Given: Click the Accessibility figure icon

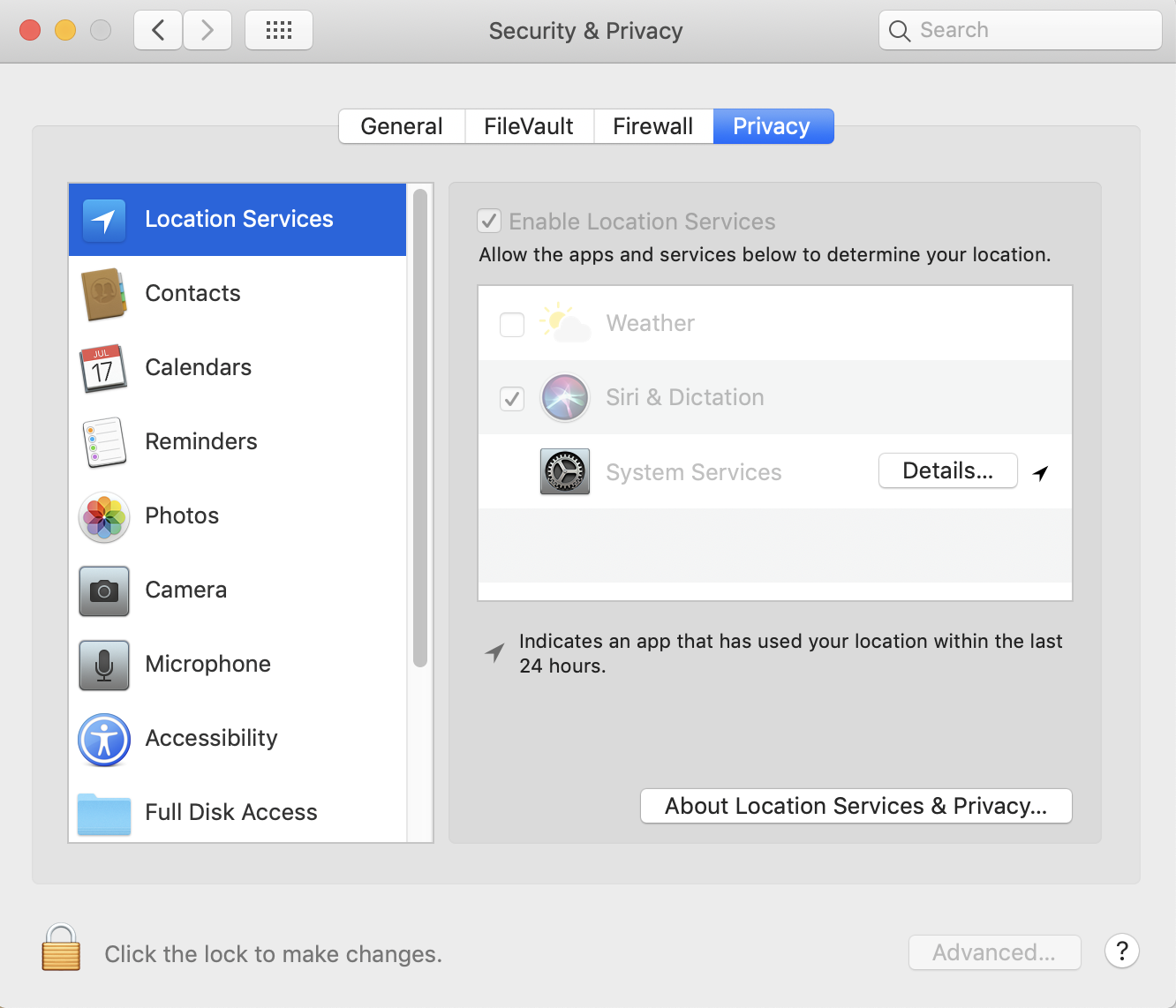Looking at the screenshot, I should pyautogui.click(x=104, y=739).
